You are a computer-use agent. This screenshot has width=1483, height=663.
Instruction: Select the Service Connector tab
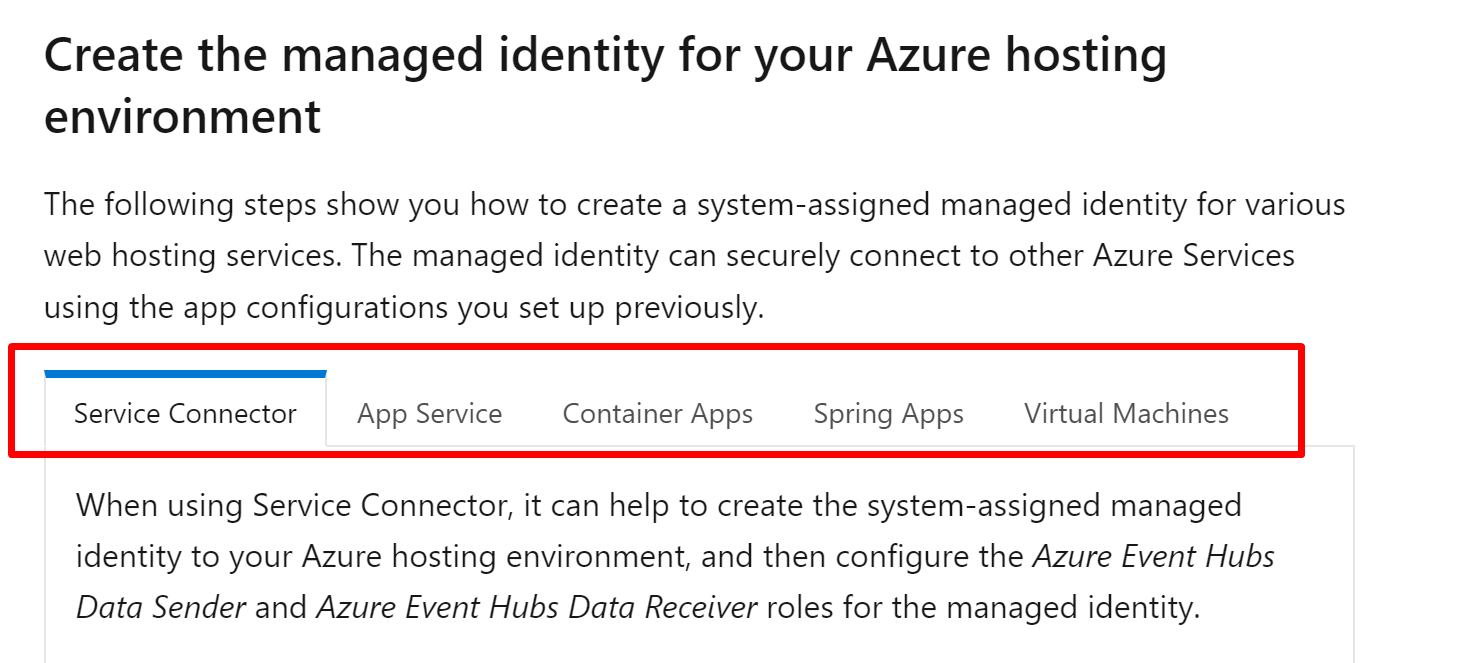(185, 413)
